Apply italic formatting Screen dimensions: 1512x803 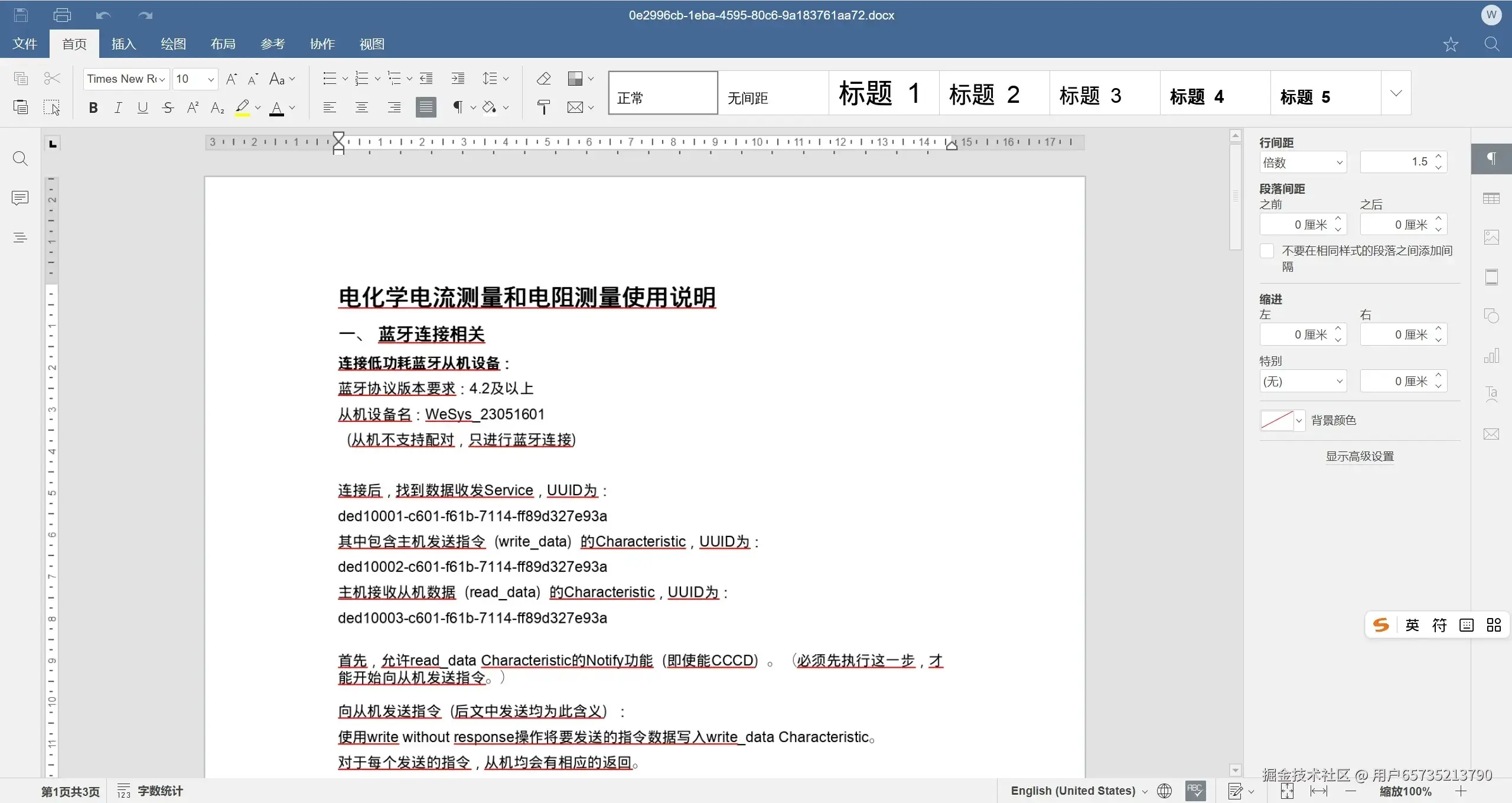[118, 107]
